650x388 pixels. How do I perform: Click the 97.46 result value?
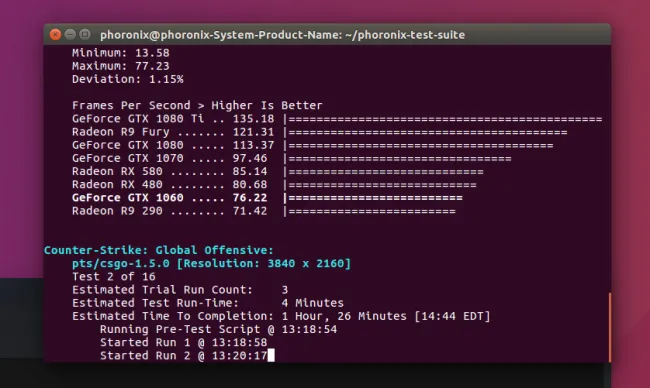click(x=250, y=158)
